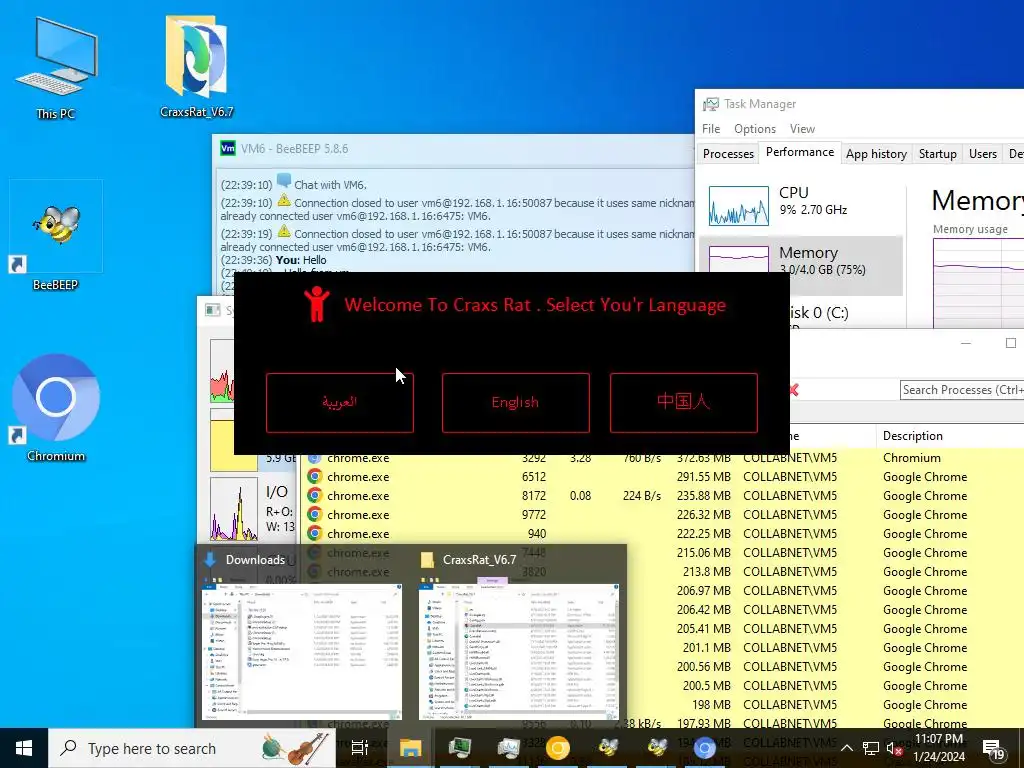Open the notification center icon

[993, 748]
